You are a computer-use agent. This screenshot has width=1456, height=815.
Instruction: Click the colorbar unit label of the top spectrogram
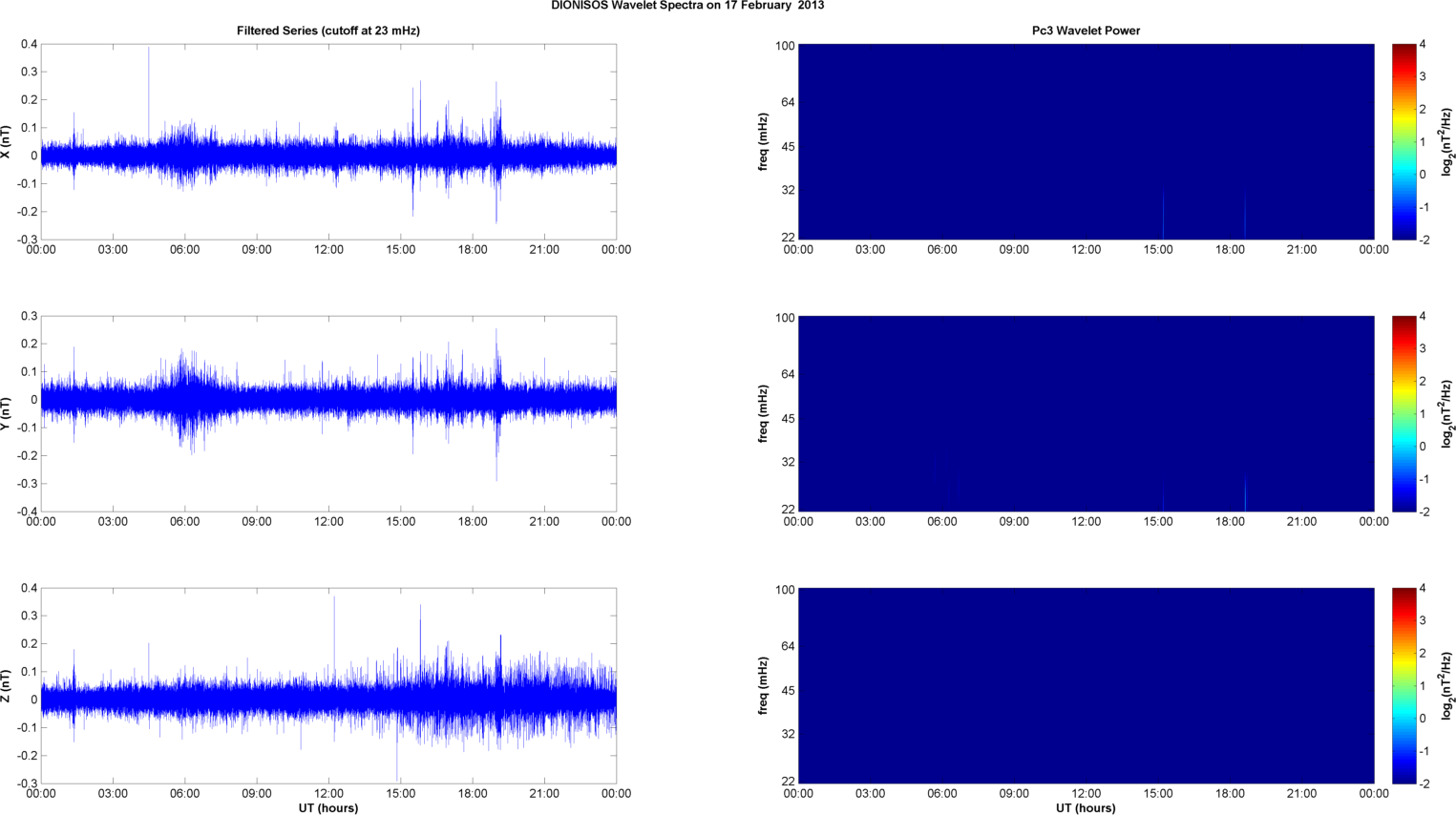coord(1446,142)
